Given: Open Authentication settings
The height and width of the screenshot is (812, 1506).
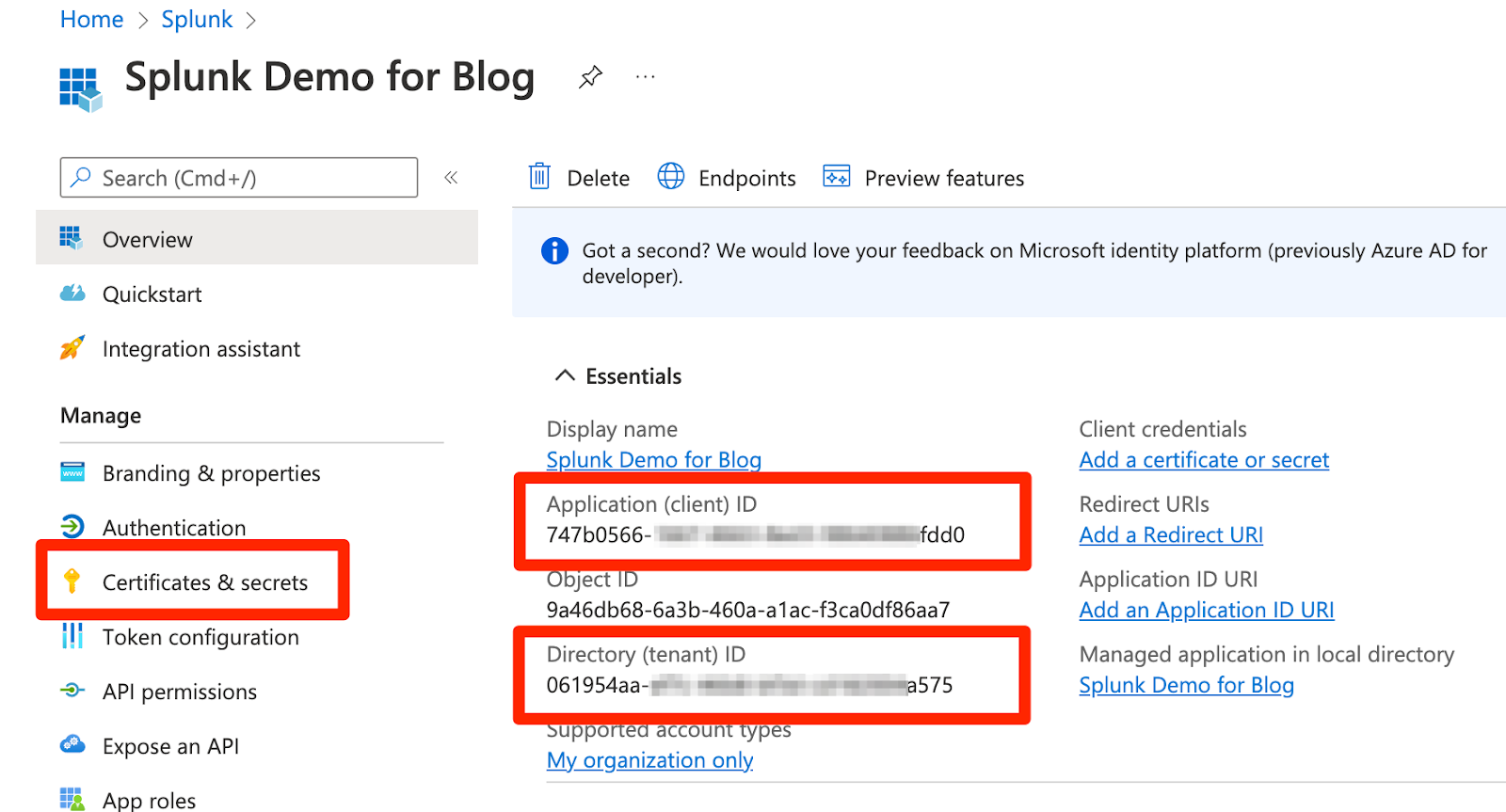Looking at the screenshot, I should pos(174,528).
